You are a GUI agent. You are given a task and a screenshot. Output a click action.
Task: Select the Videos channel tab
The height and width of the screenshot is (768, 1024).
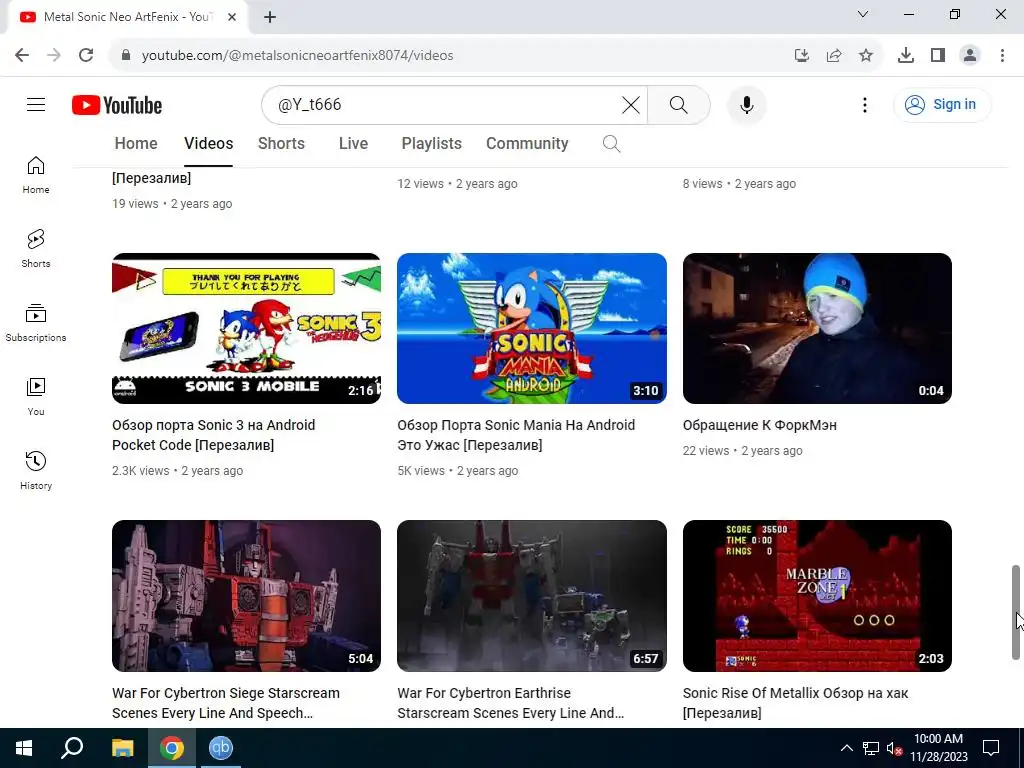click(208, 144)
